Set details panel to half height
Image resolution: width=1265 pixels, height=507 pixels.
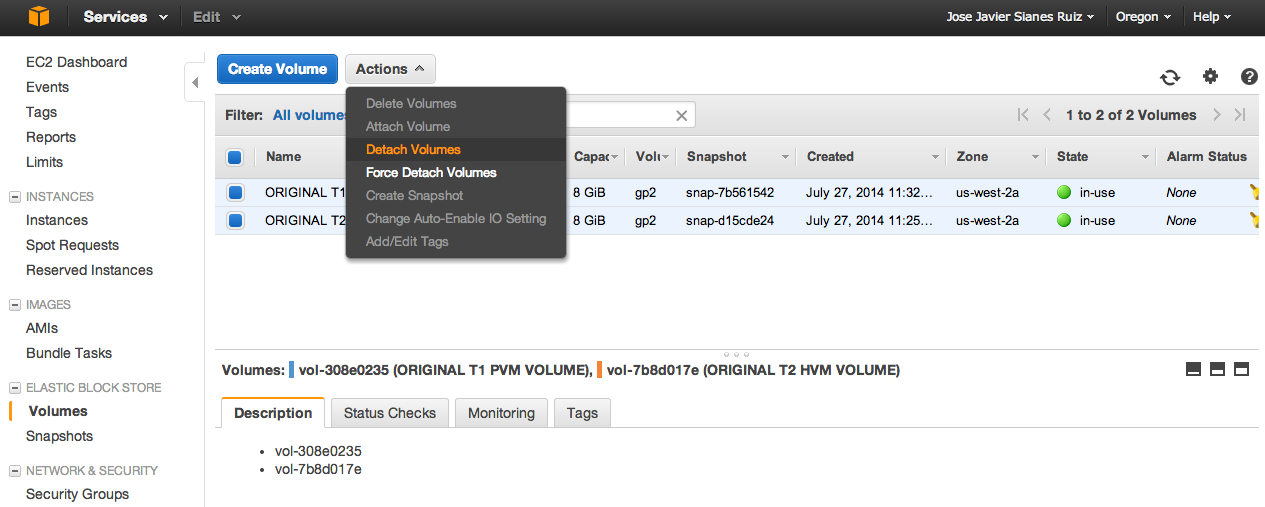pos(1217,369)
